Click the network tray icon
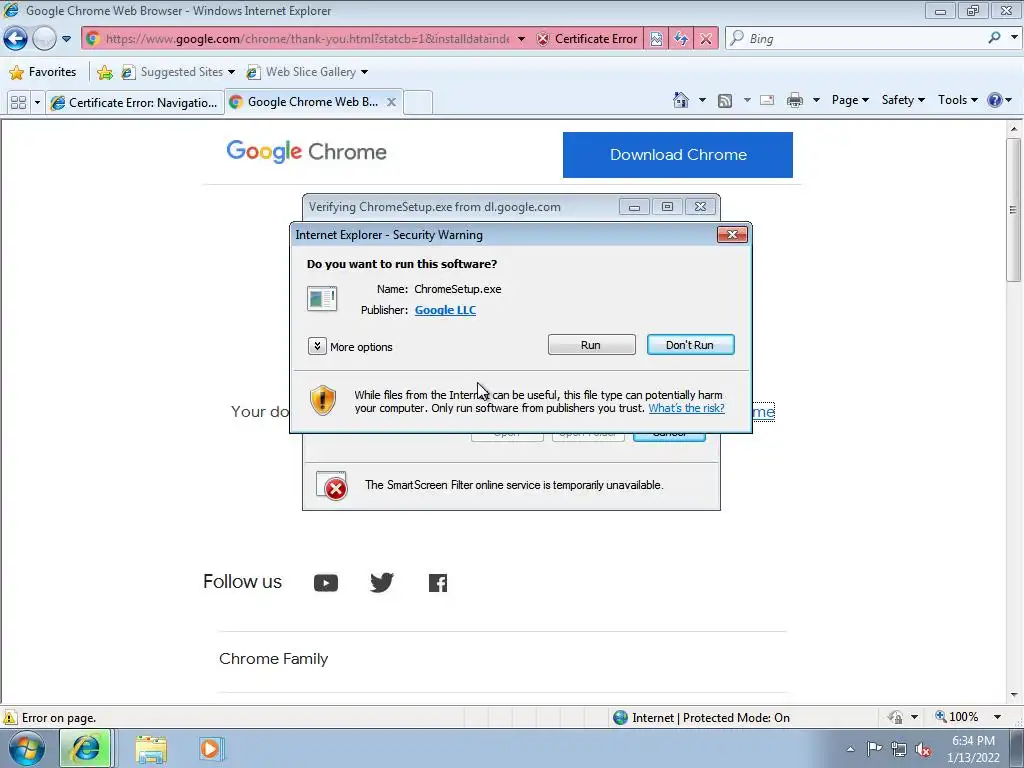Image resolution: width=1024 pixels, height=768 pixels. point(899,749)
